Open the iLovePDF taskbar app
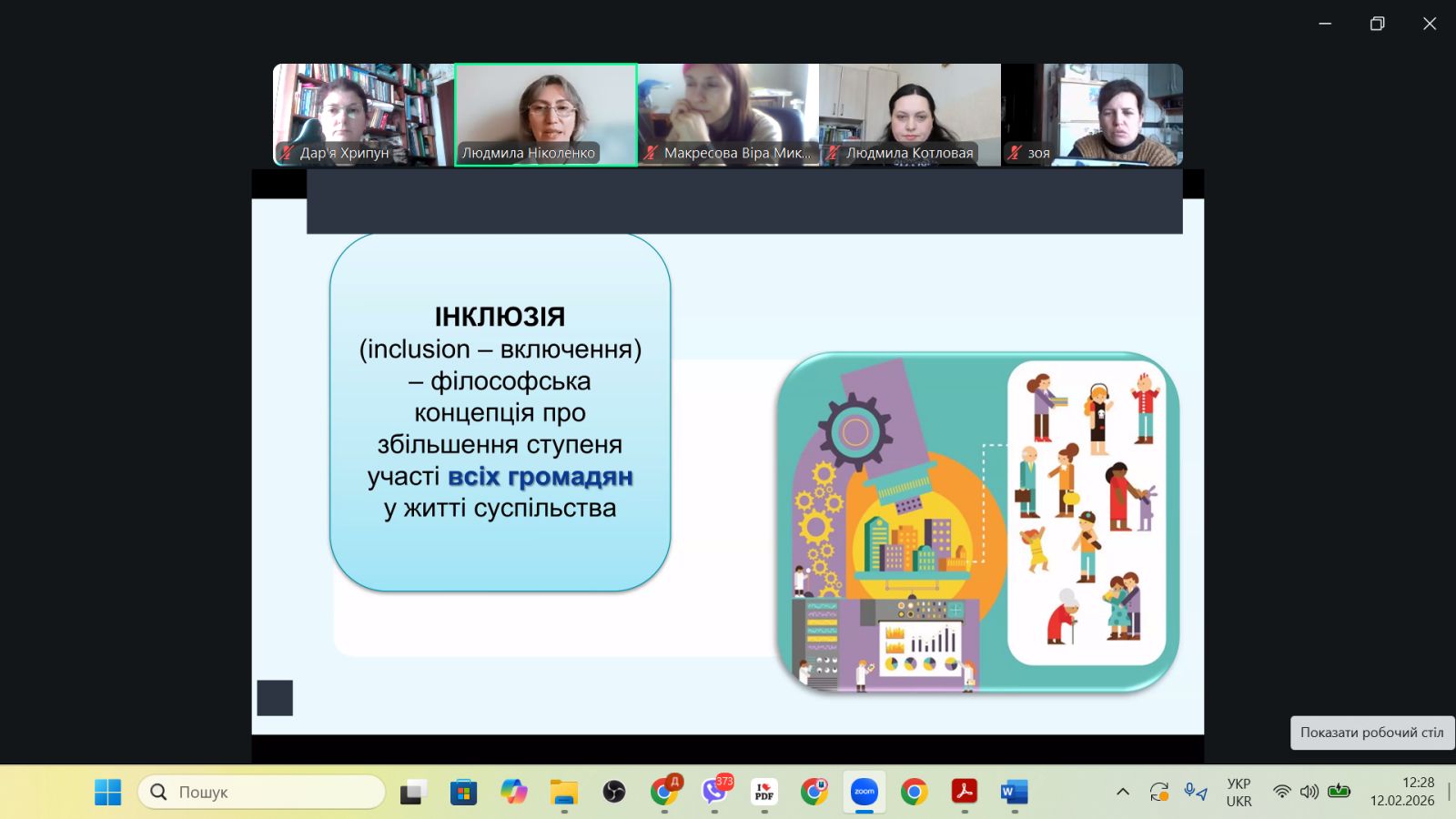The width and height of the screenshot is (1456, 819). pos(764,792)
